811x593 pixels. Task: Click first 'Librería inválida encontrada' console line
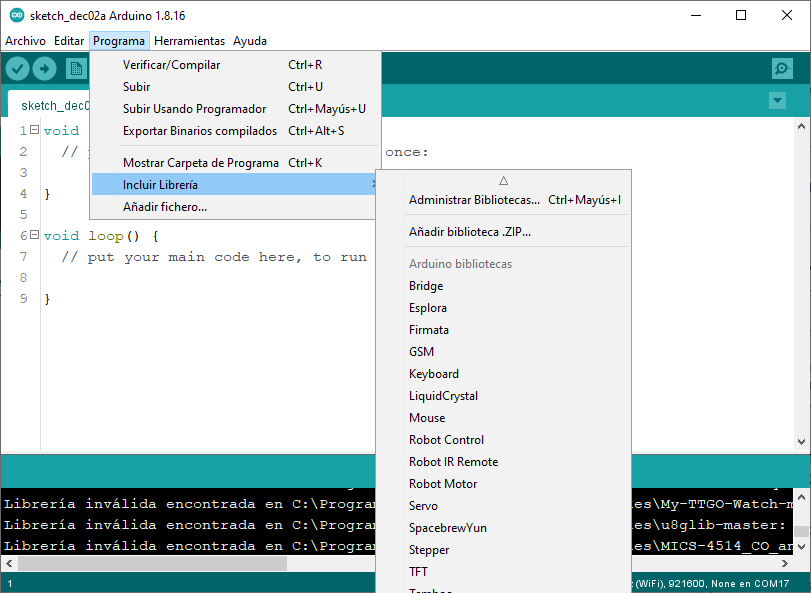(x=189, y=504)
